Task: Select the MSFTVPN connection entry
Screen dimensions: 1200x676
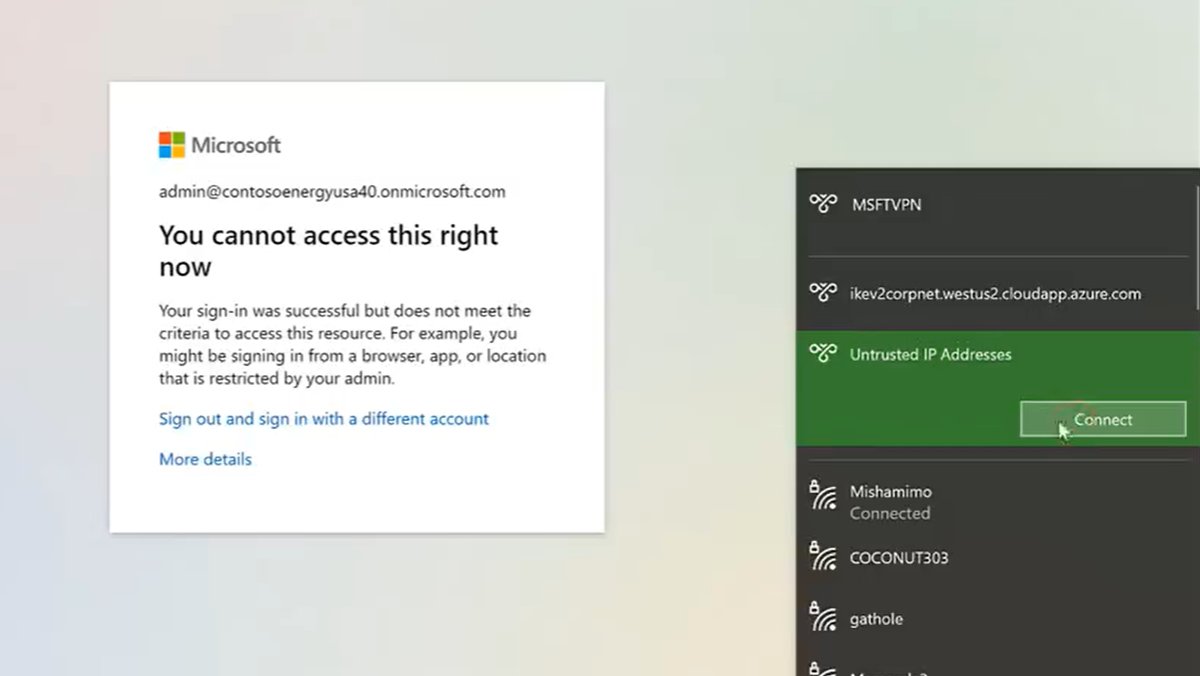Action: (x=997, y=204)
